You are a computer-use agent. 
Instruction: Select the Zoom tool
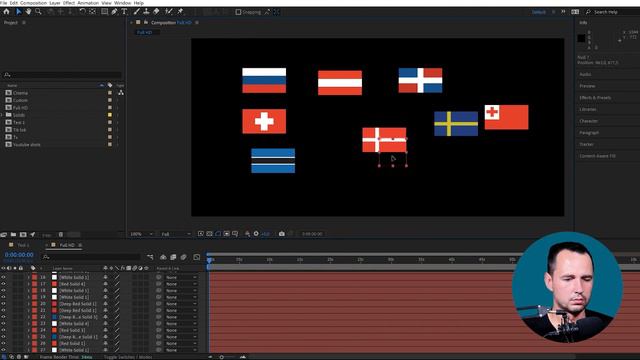click(38, 12)
